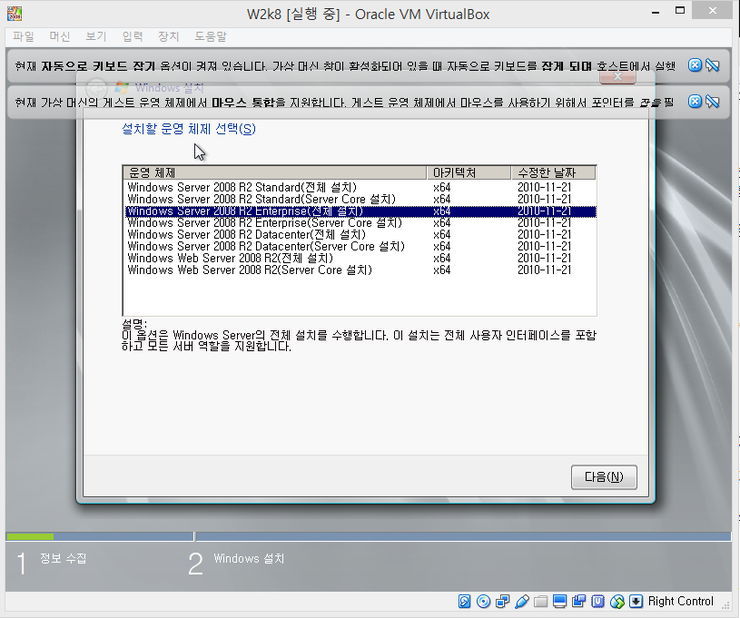Image resolution: width=740 pixels, height=618 pixels.
Task: Click the optical disc icon in status bar
Action: 484,601
